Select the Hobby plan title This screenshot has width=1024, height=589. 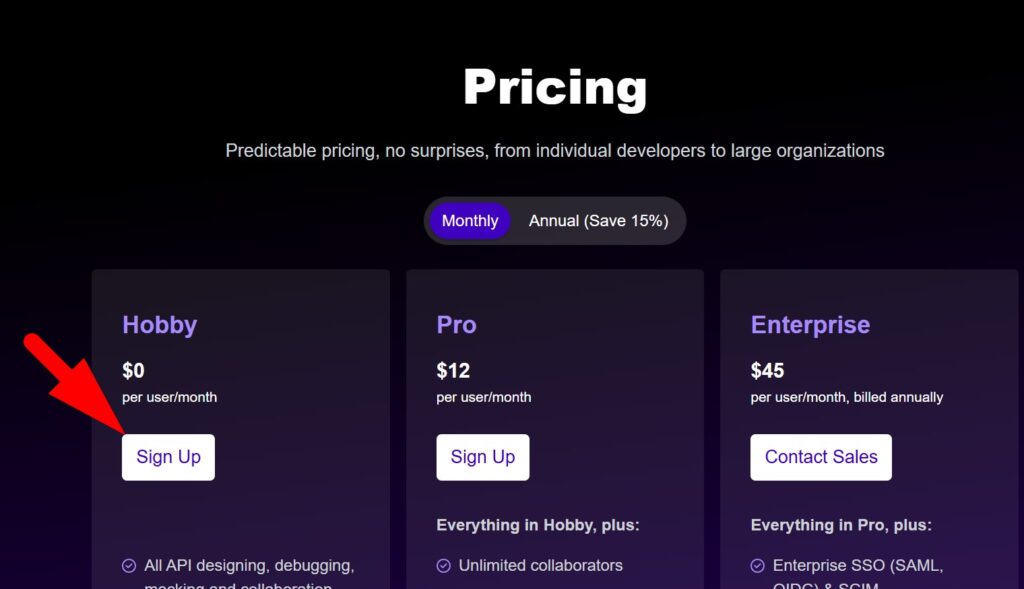pyautogui.click(x=159, y=325)
